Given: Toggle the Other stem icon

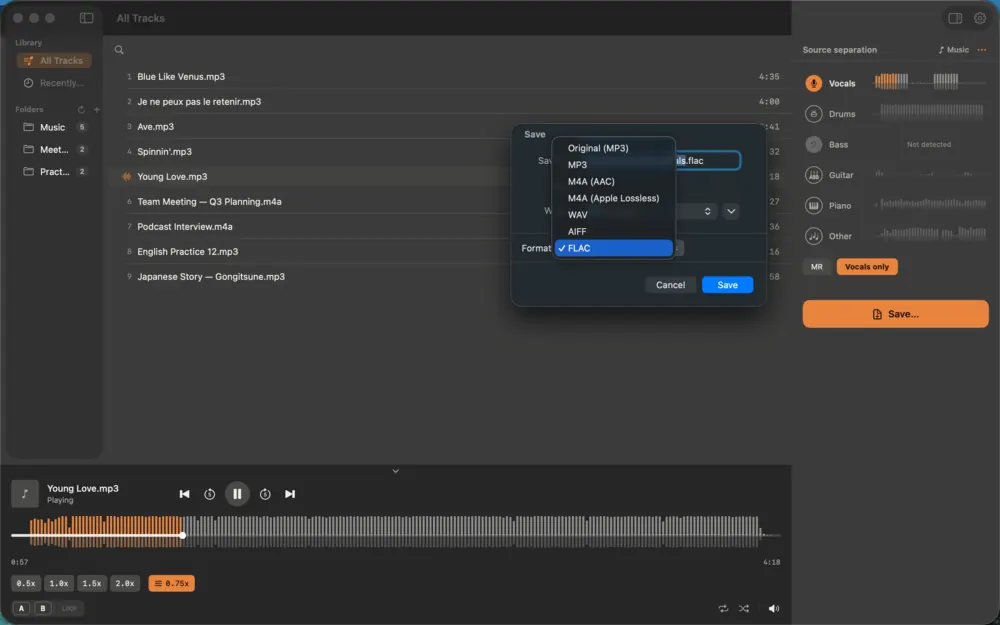Looking at the screenshot, I should 813,236.
